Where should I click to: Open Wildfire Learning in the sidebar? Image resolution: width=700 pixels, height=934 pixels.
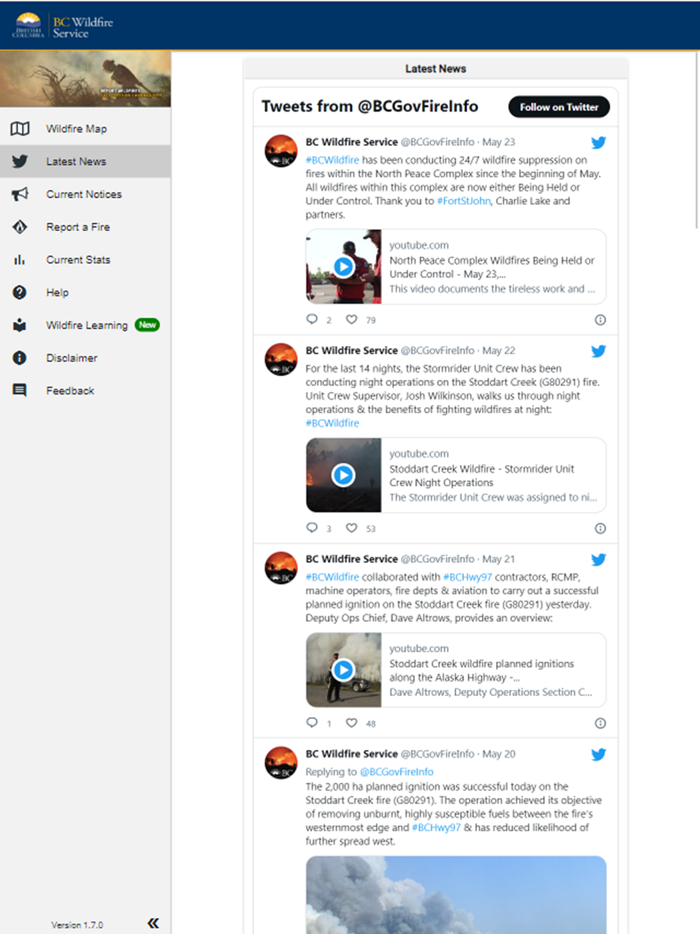coord(85,325)
